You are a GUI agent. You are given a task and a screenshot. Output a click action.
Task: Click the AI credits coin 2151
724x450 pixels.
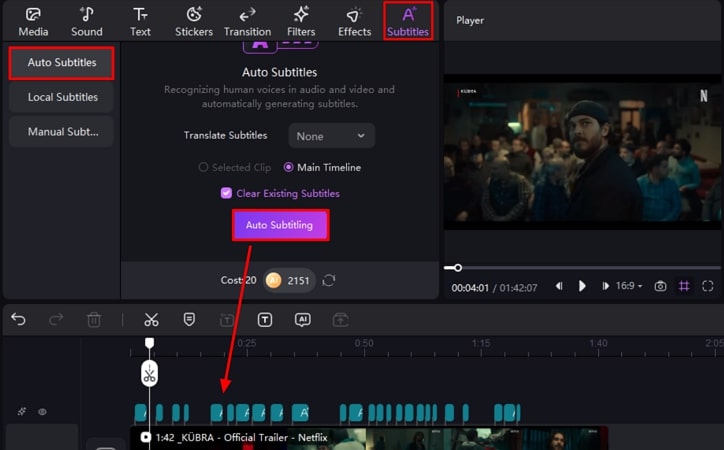tap(289, 281)
